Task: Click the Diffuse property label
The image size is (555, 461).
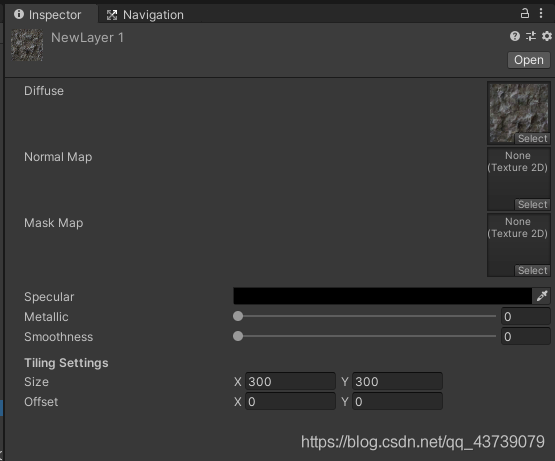Action: pos(44,91)
